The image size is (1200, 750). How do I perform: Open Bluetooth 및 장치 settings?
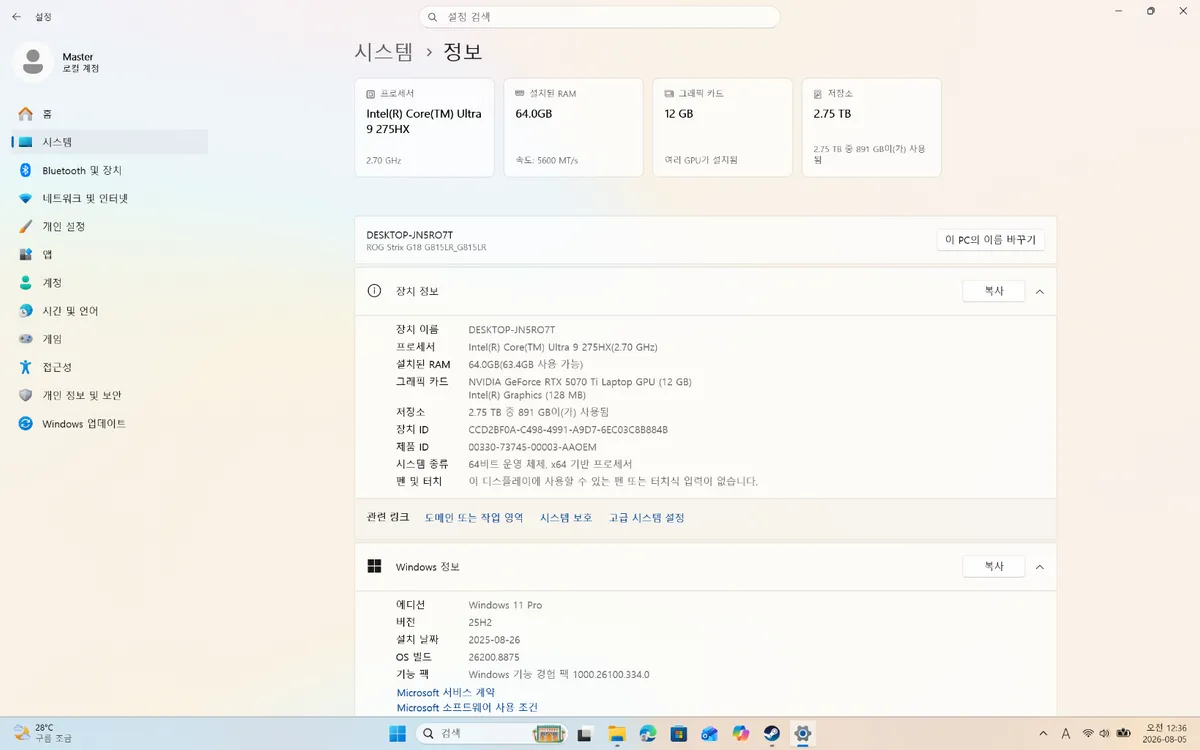point(110,170)
